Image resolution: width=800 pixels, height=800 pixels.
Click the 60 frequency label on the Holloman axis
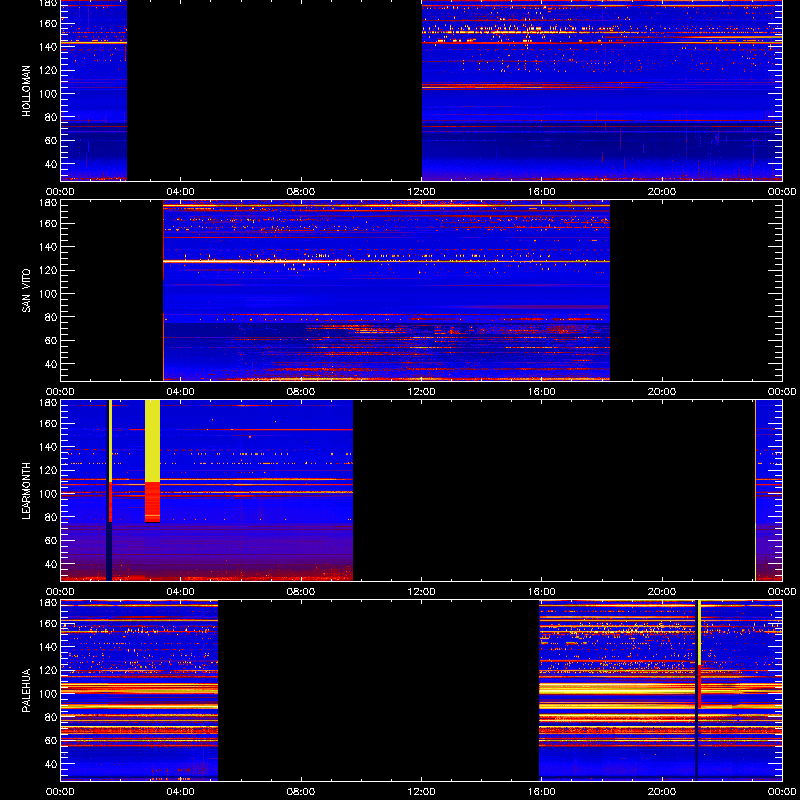point(51,141)
